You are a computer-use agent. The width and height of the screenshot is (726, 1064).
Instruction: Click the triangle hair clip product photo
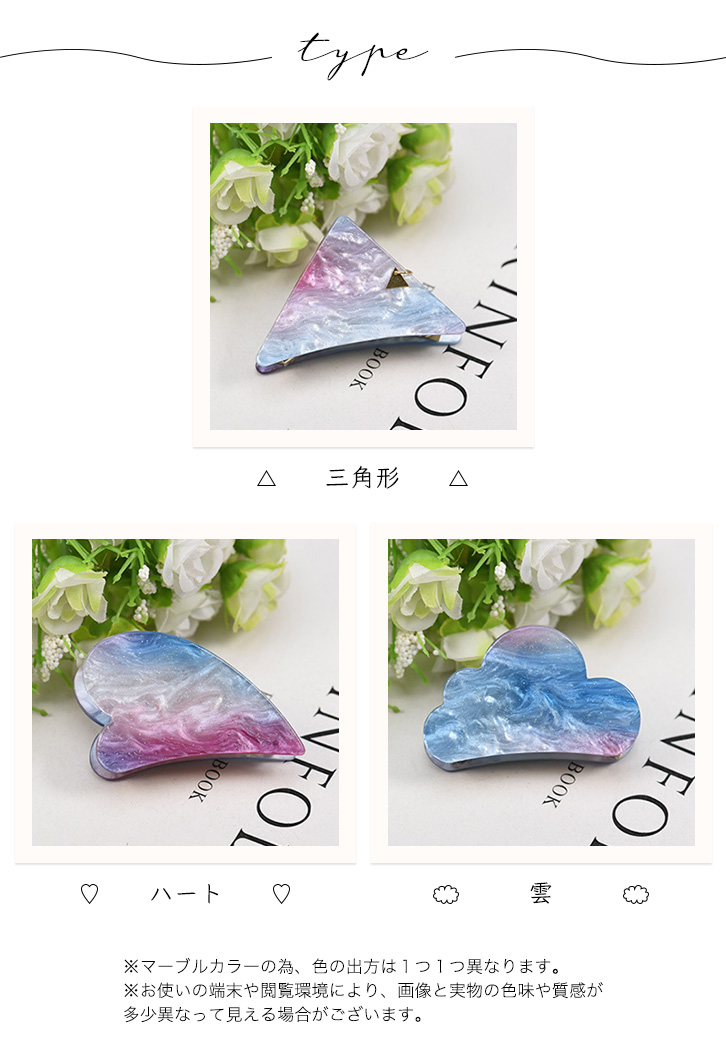point(363,276)
